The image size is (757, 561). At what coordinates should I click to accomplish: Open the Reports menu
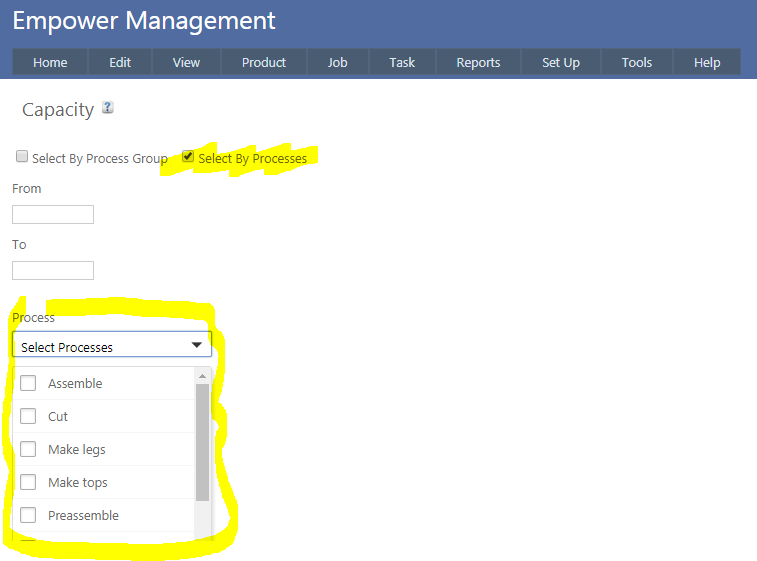coord(478,62)
